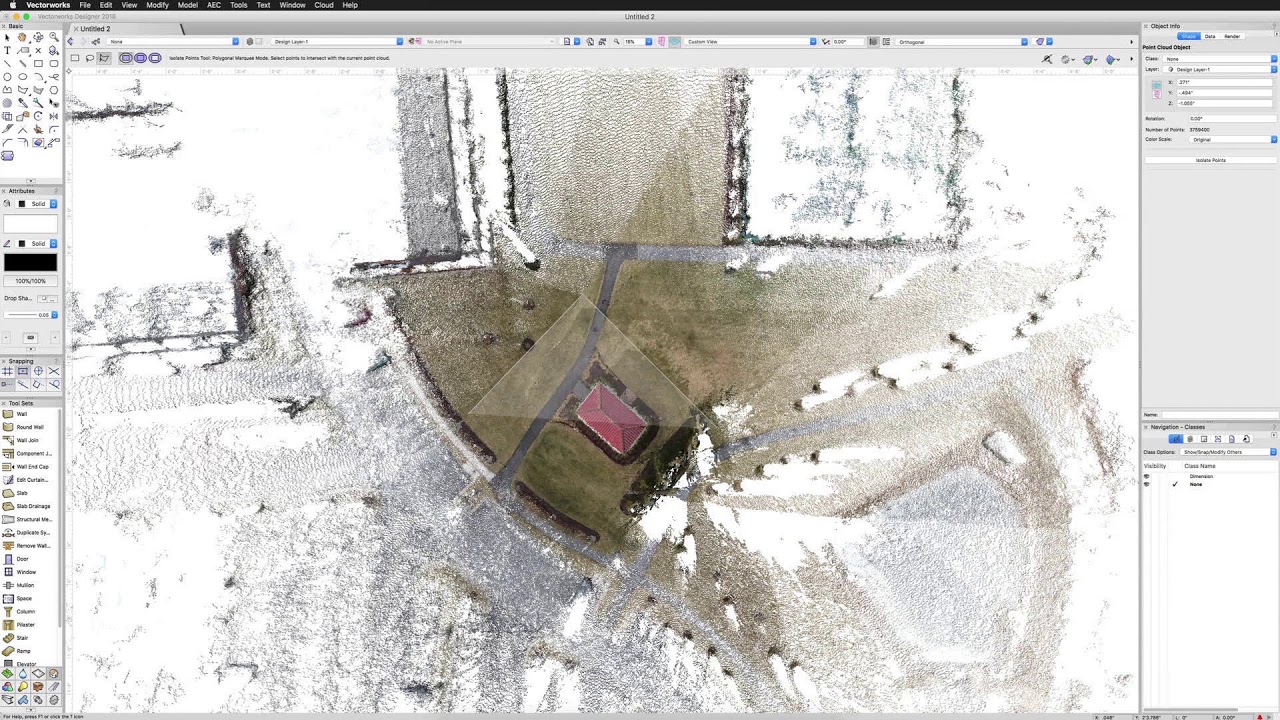
Task: Select the Selection arrow tool in Basic palette
Action: tap(7, 38)
